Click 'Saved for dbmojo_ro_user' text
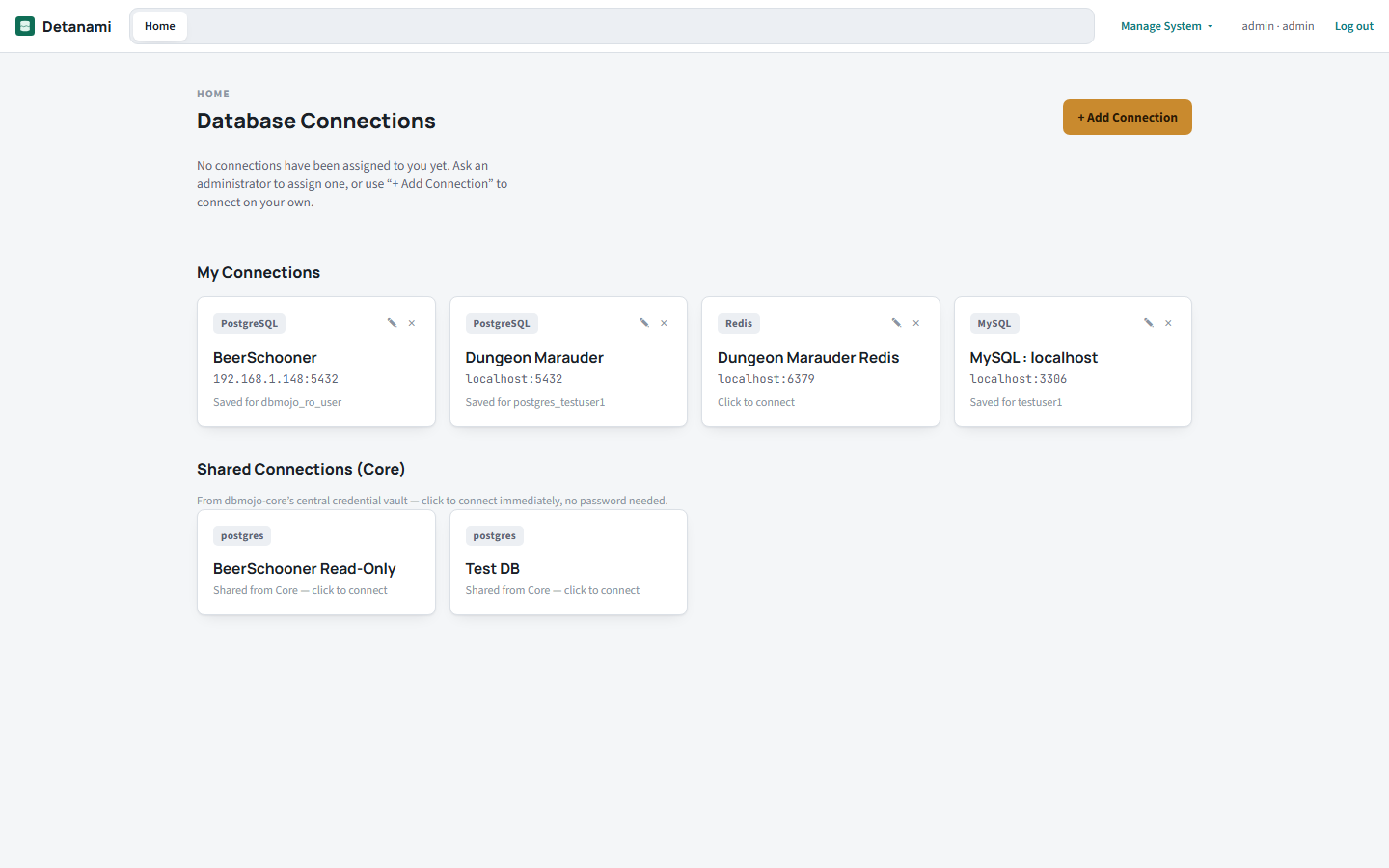The height and width of the screenshot is (868, 1389). pos(278,402)
